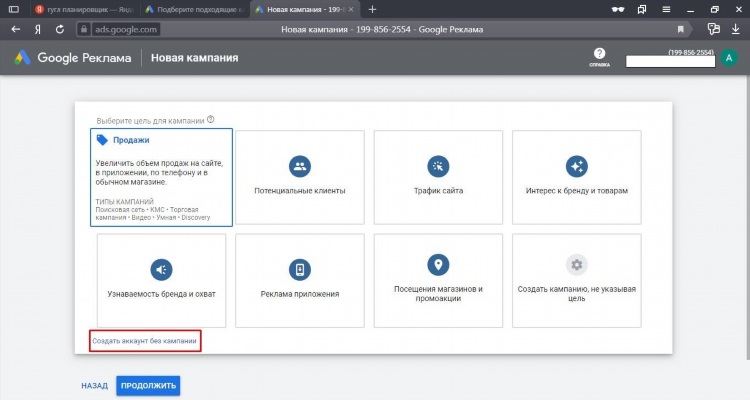Screen dimensions: 750x400
Task: Choose the Потенциальные клиенты people icon
Action: (300, 166)
